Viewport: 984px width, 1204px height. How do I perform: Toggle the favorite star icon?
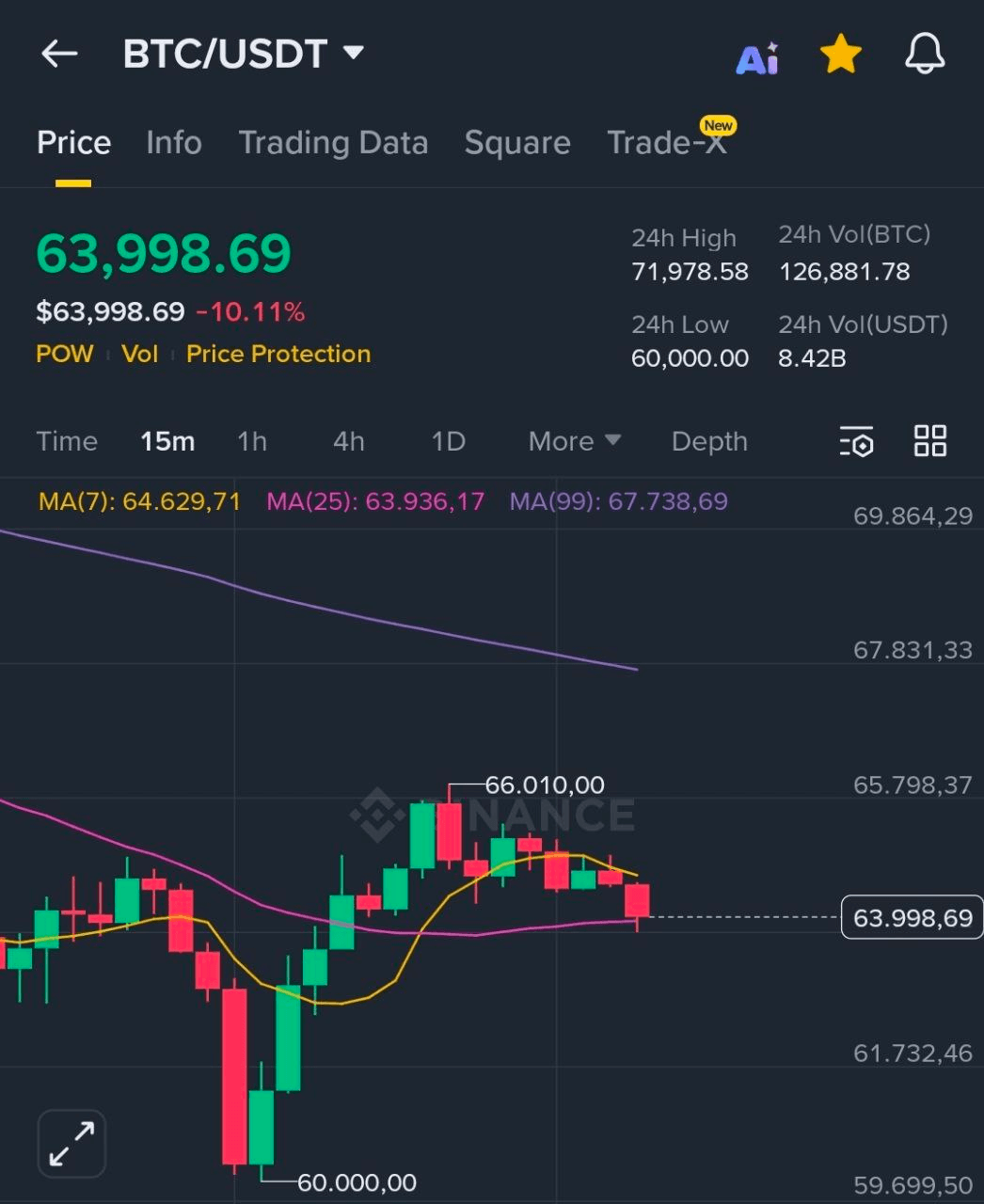click(x=840, y=55)
